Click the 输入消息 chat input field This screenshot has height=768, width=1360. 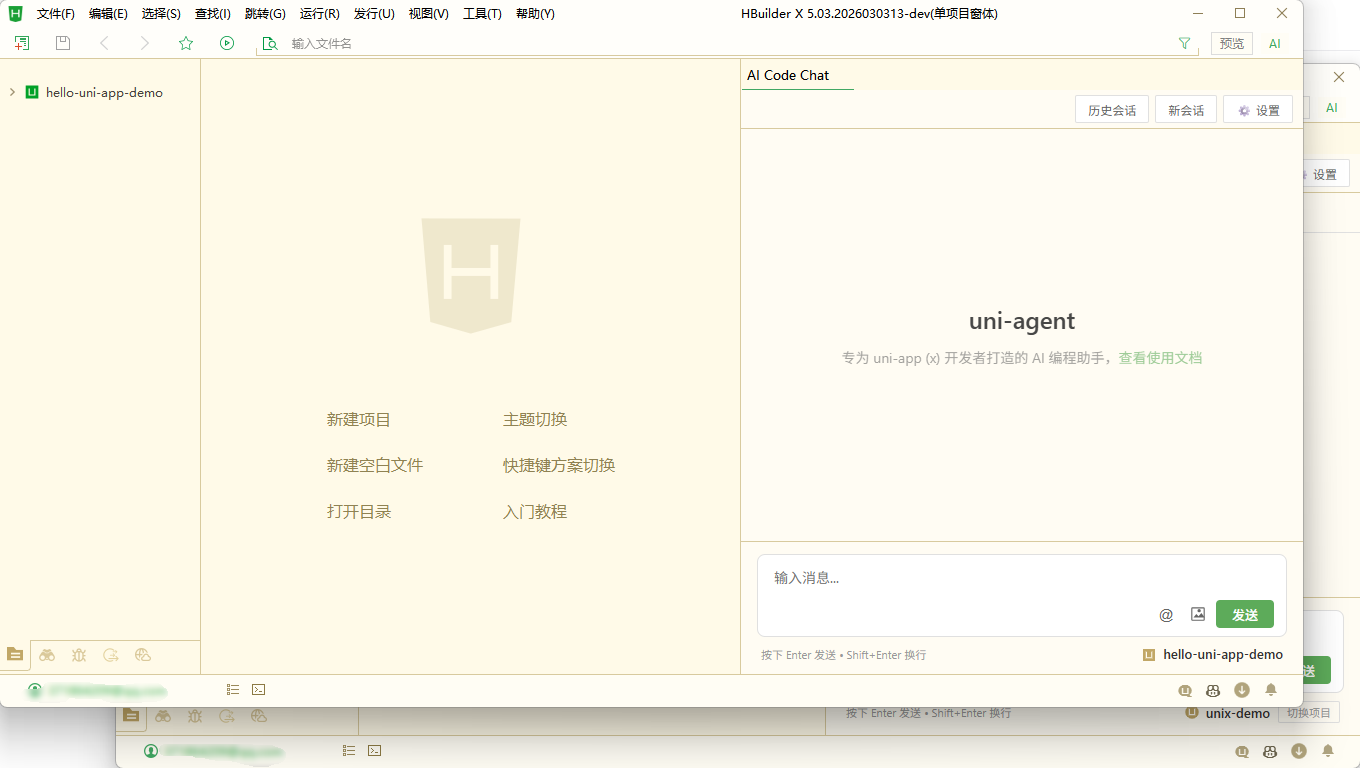click(950, 578)
